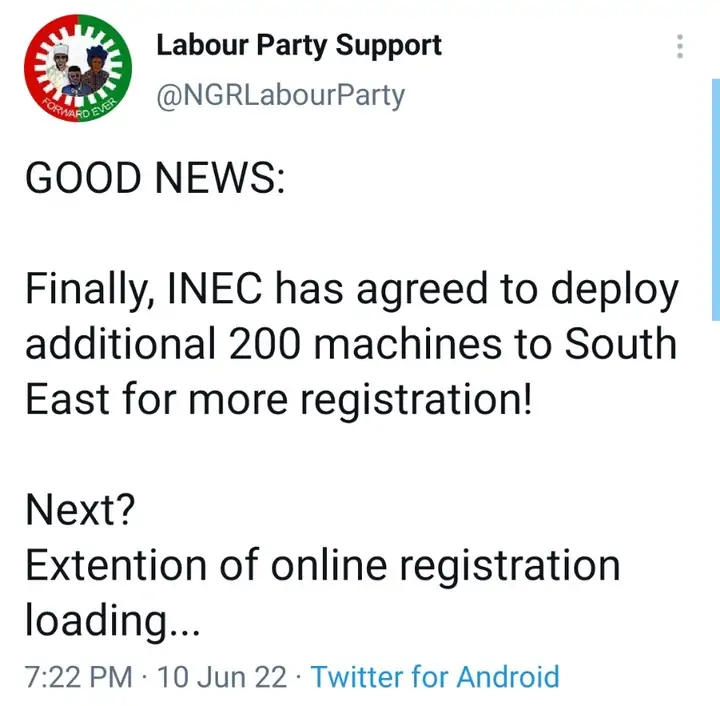Click the word East in the tweet

60,400
